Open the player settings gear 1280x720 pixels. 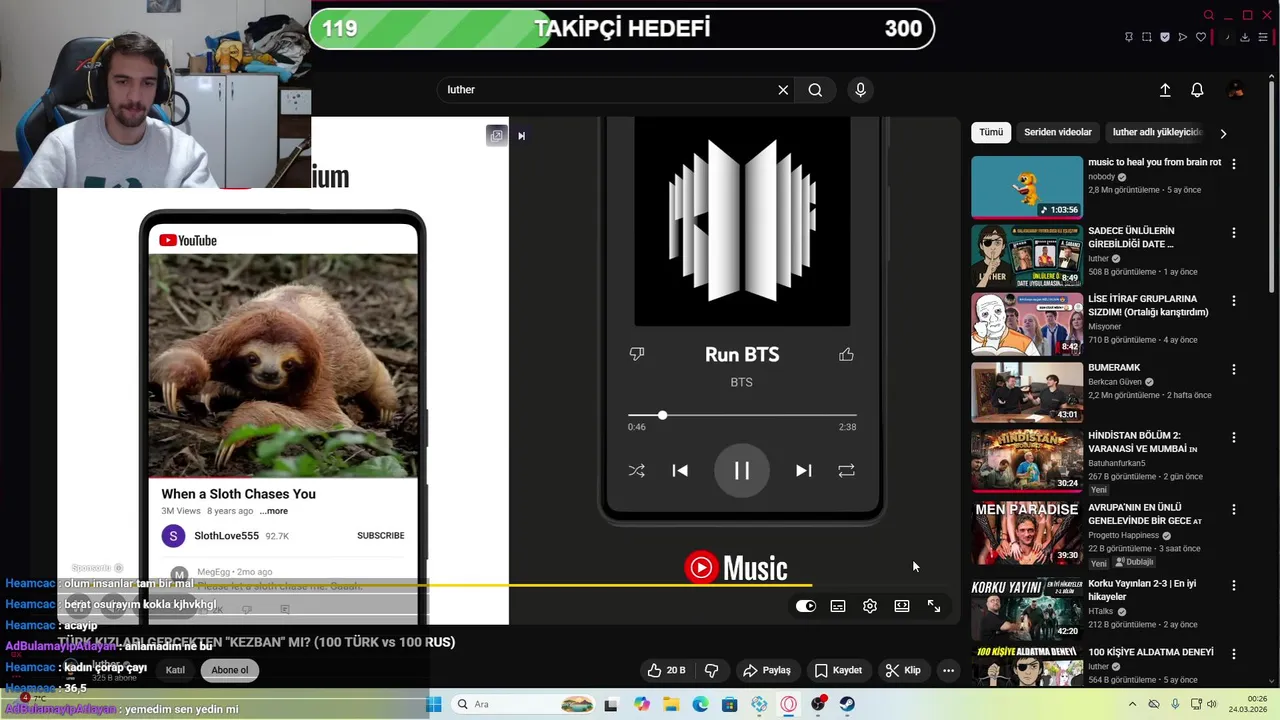[x=870, y=606]
